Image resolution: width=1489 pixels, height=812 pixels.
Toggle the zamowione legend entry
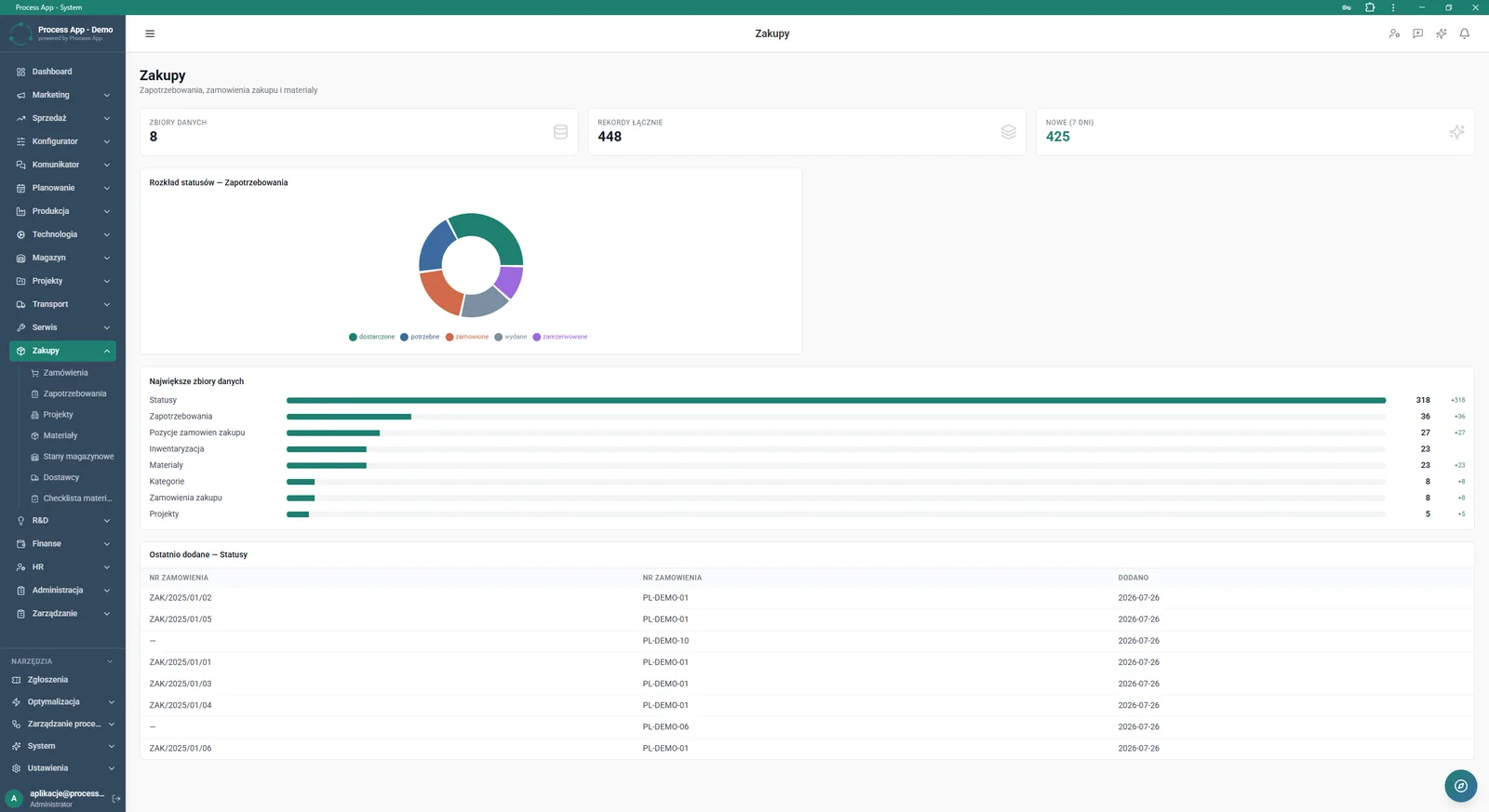467,337
